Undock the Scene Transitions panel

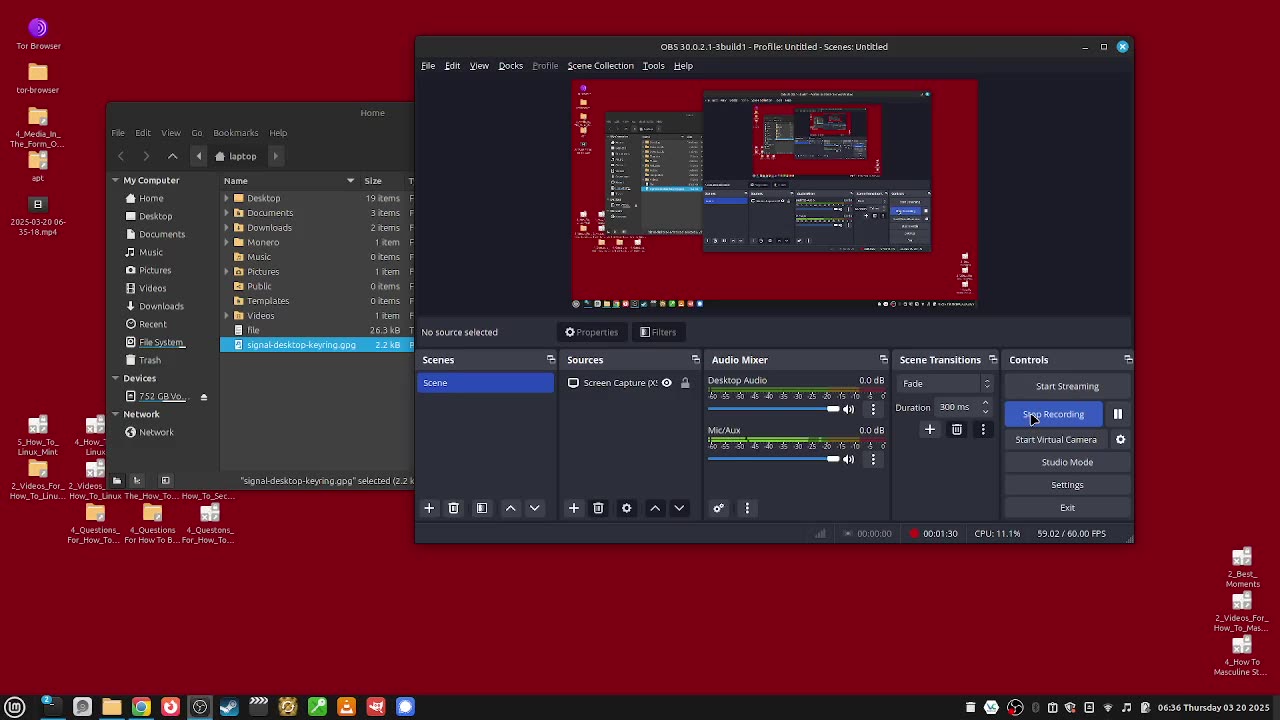[992, 360]
